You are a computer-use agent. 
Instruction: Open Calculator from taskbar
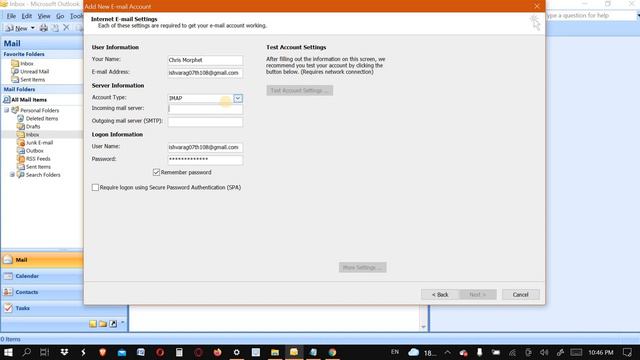[x=179, y=352]
